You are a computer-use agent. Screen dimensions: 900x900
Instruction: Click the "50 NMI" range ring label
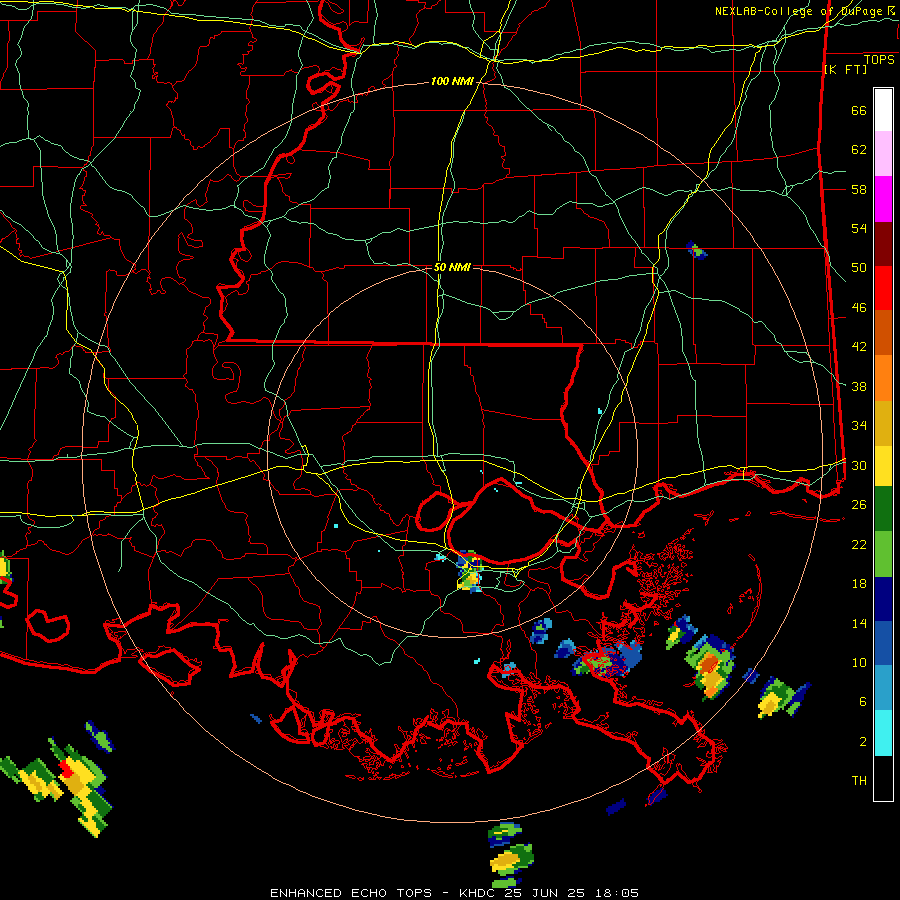452,267
